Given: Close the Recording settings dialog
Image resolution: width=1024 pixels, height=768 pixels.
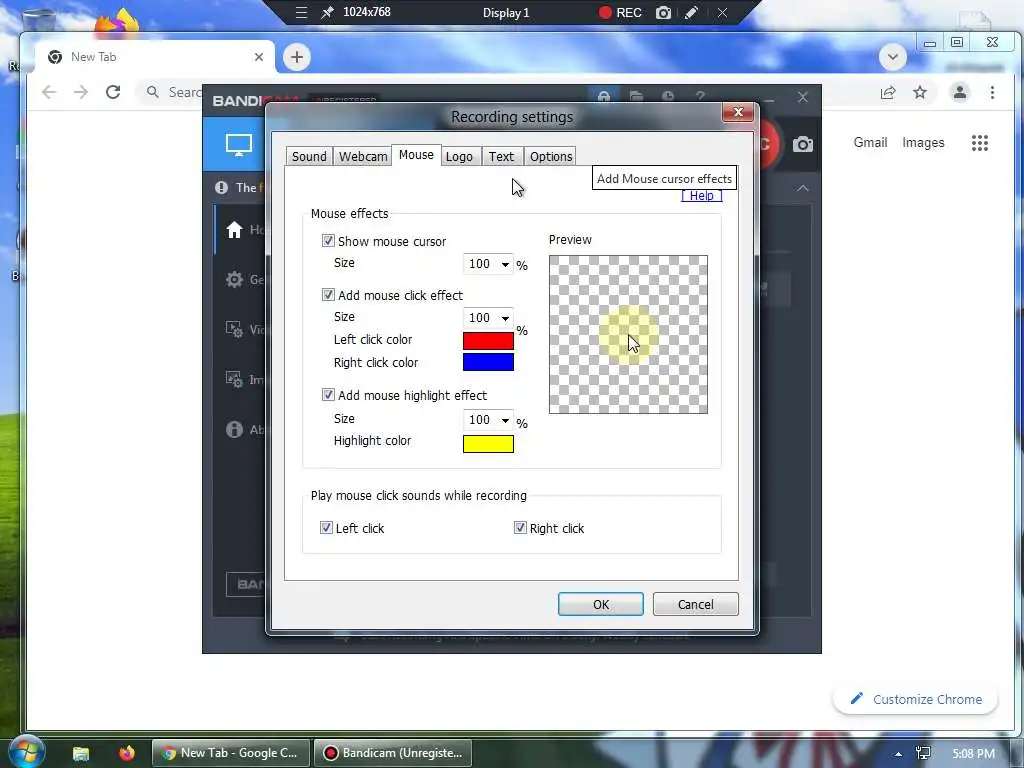Looking at the screenshot, I should click(x=739, y=112).
